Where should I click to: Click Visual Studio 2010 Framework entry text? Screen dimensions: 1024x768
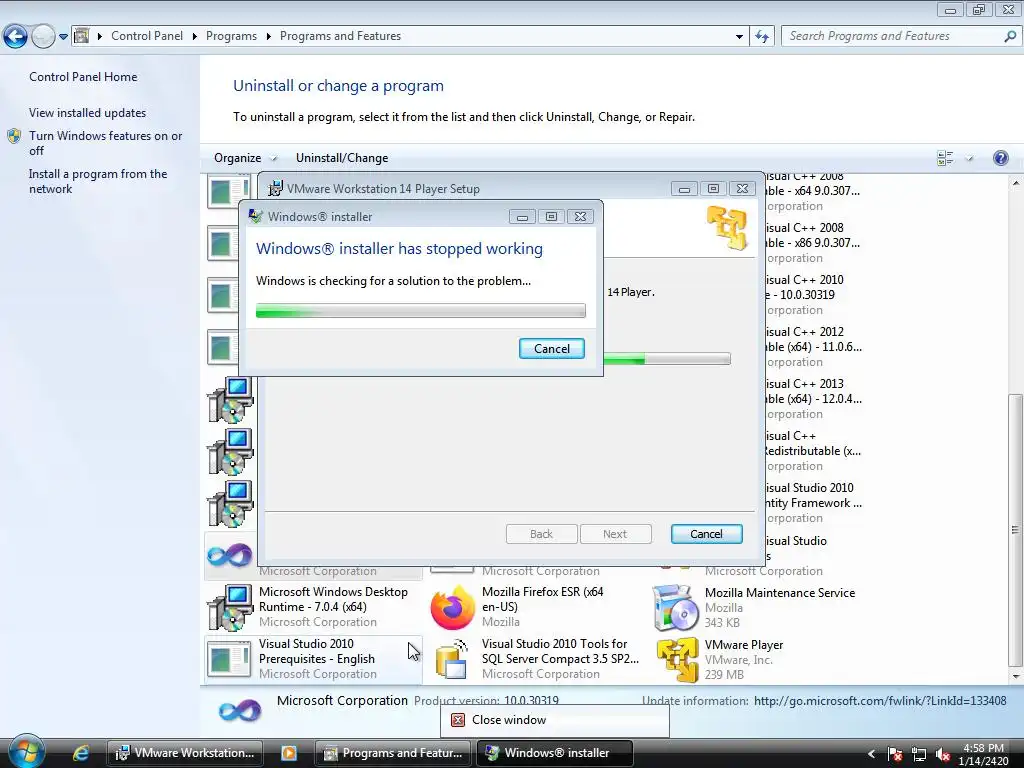813,495
